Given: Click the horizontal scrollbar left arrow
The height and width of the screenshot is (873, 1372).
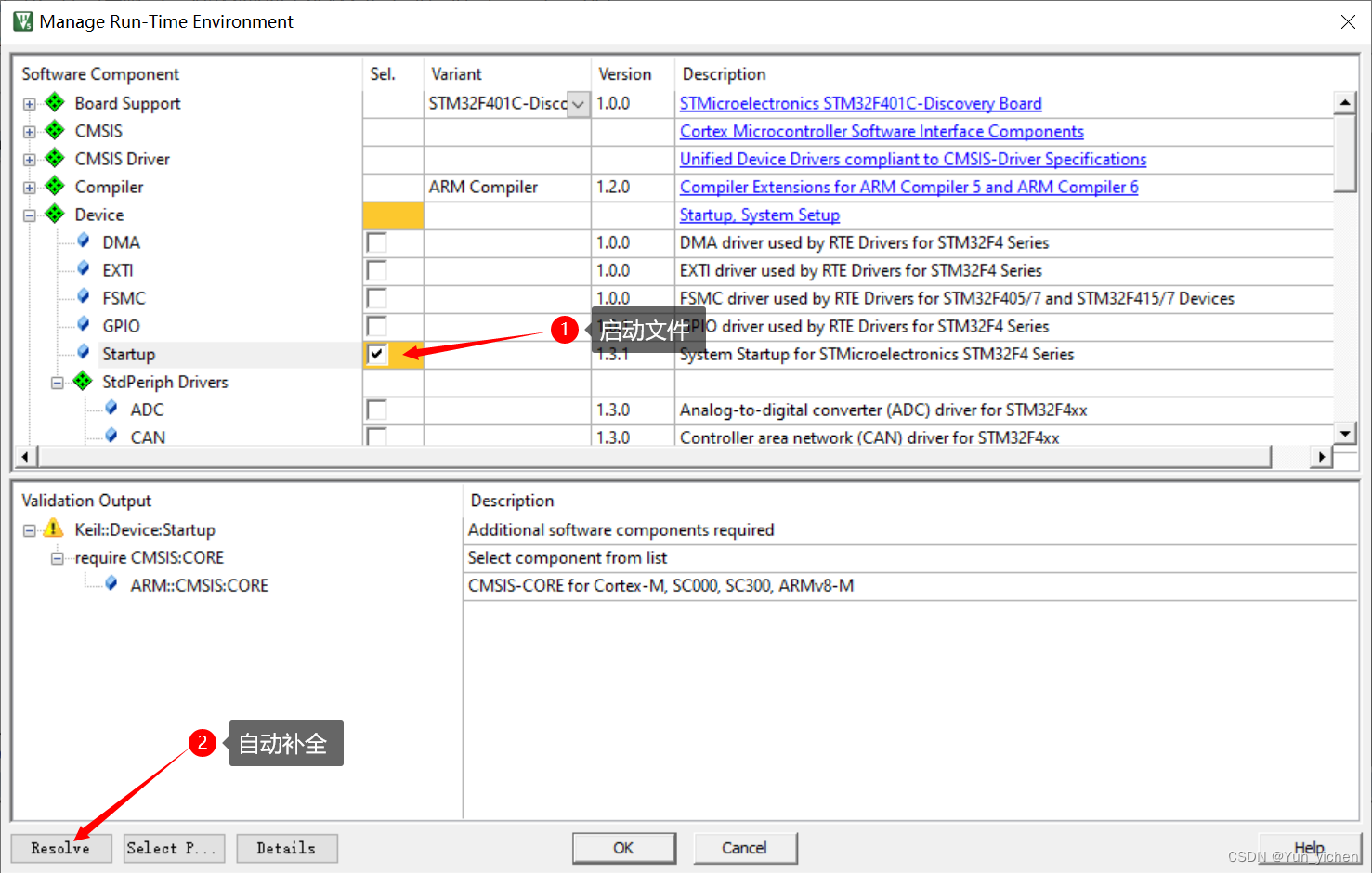Looking at the screenshot, I should click(x=25, y=456).
